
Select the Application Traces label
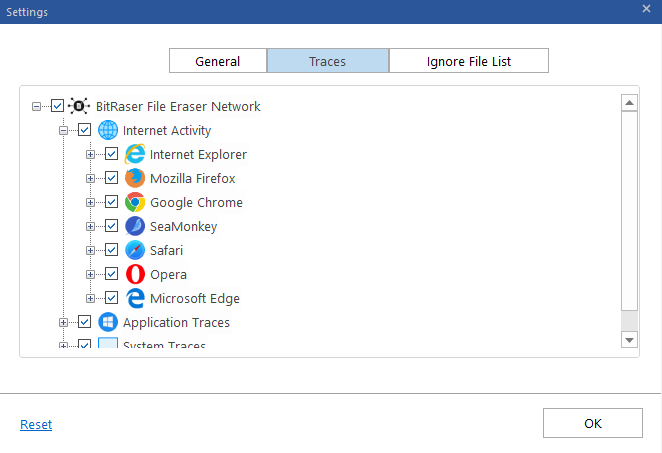(x=176, y=323)
